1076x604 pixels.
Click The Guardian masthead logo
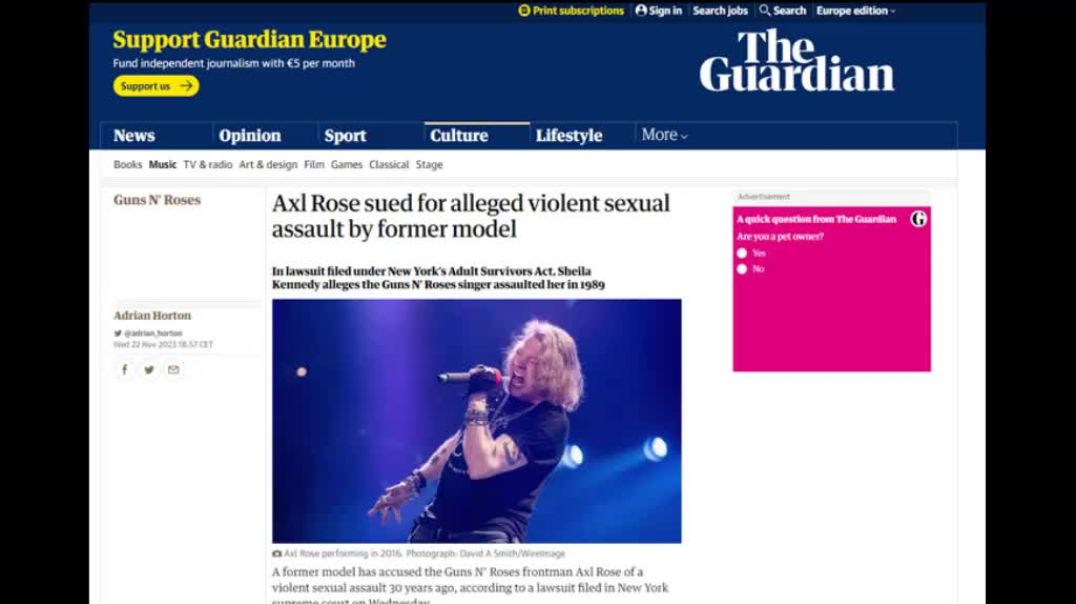[797, 61]
